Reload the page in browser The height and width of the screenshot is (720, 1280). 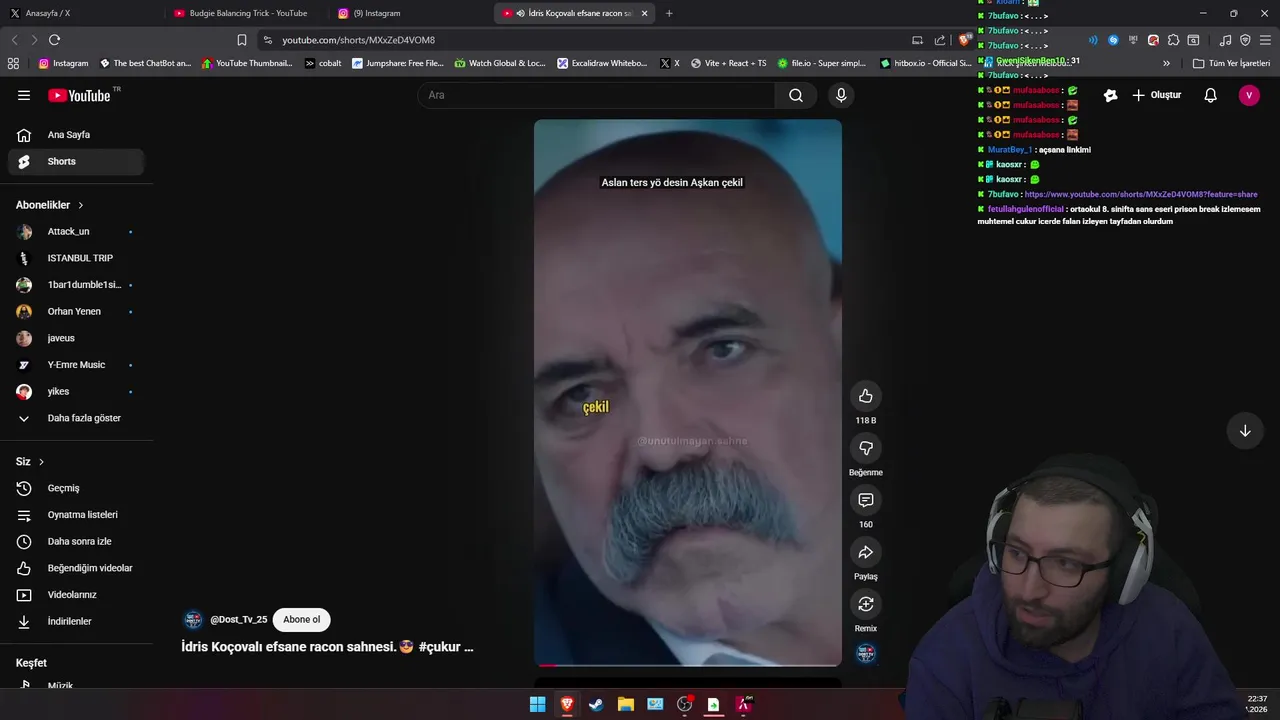[54, 40]
